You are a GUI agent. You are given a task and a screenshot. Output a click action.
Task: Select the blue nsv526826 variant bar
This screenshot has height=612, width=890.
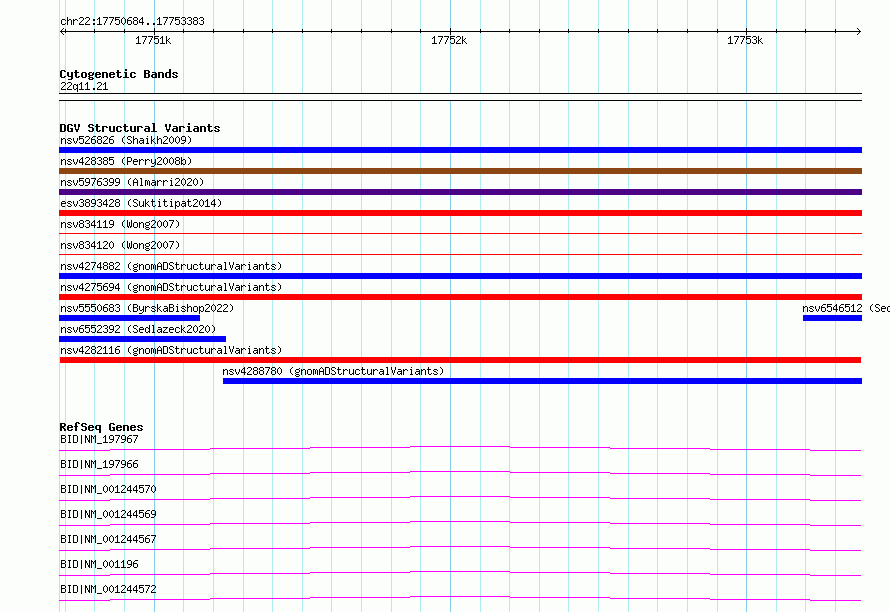tap(460, 150)
